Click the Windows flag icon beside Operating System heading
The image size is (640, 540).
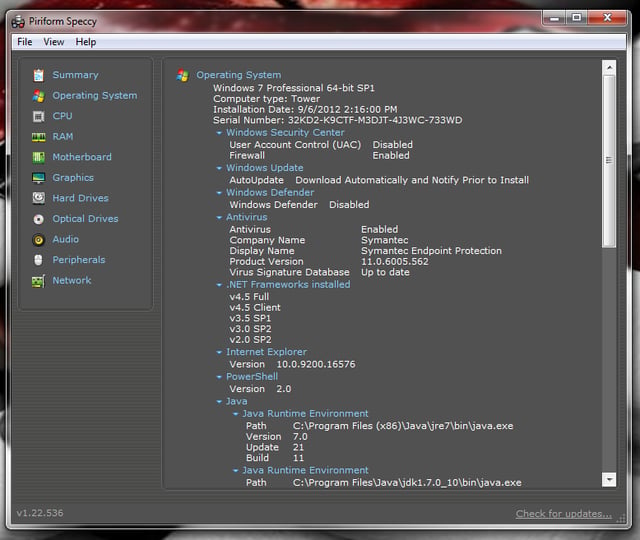[182, 75]
